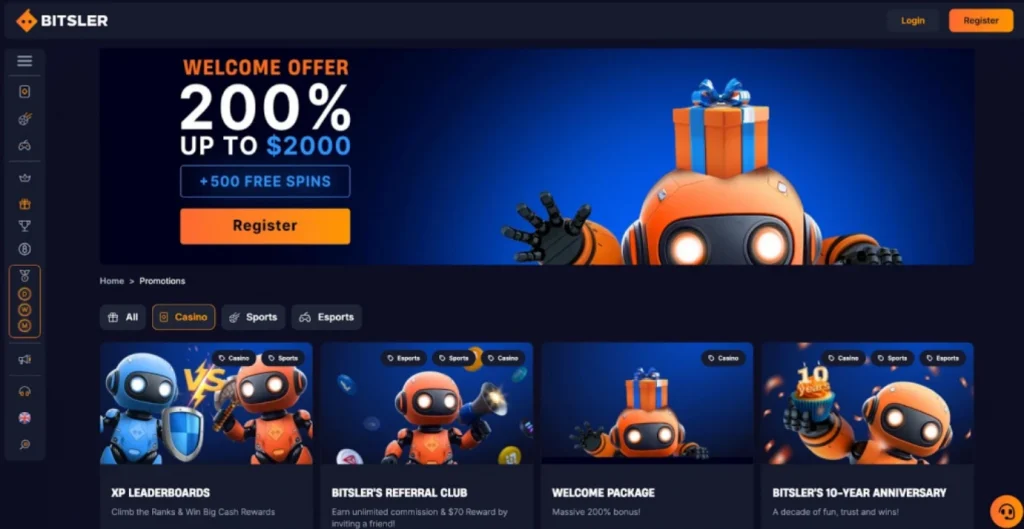Viewport: 1024px width, 529px height.
Task: Click the Login button in header
Action: [912, 20]
